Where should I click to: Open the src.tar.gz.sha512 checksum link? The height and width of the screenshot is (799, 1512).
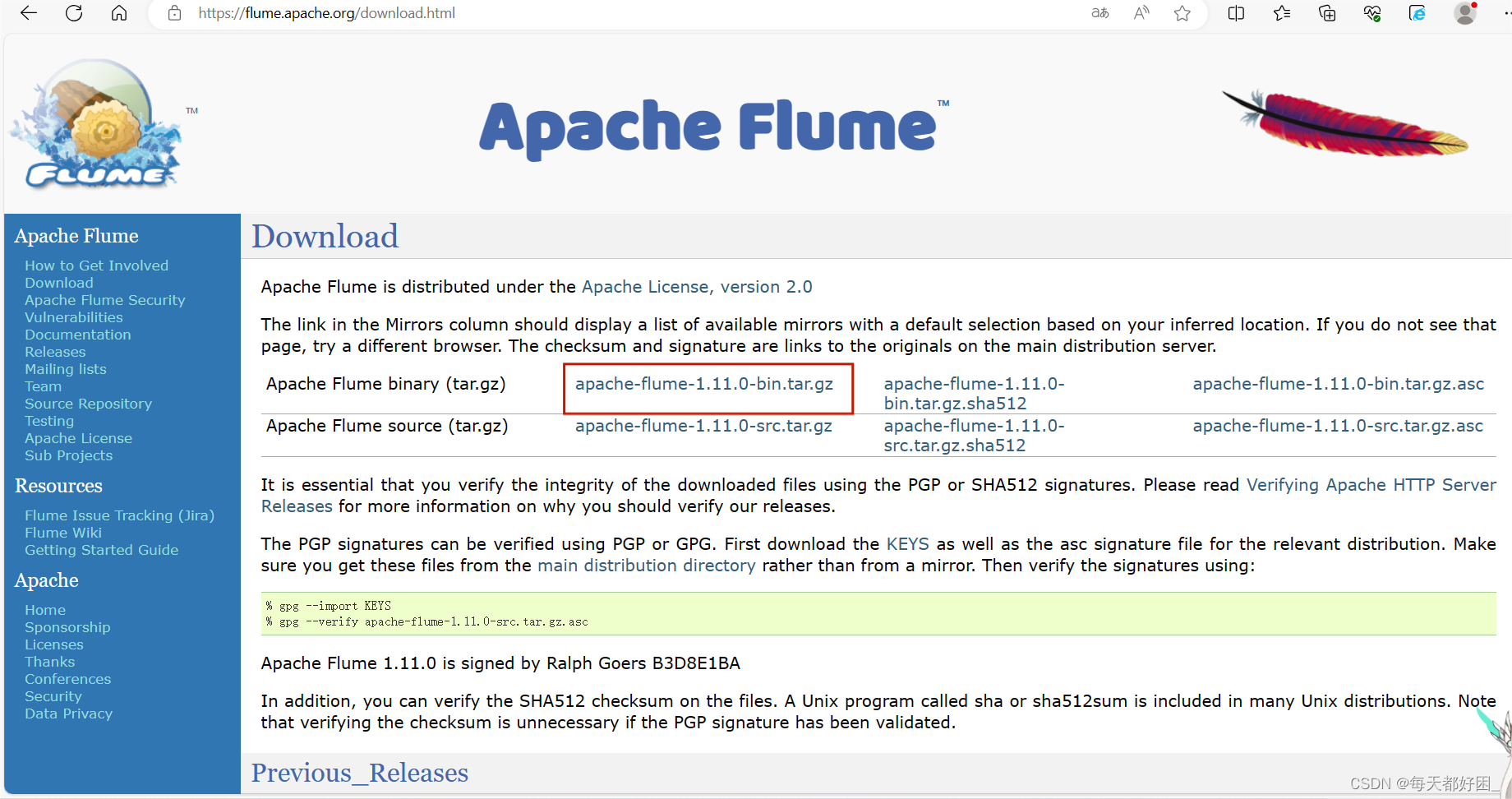pyautogui.click(x=974, y=436)
